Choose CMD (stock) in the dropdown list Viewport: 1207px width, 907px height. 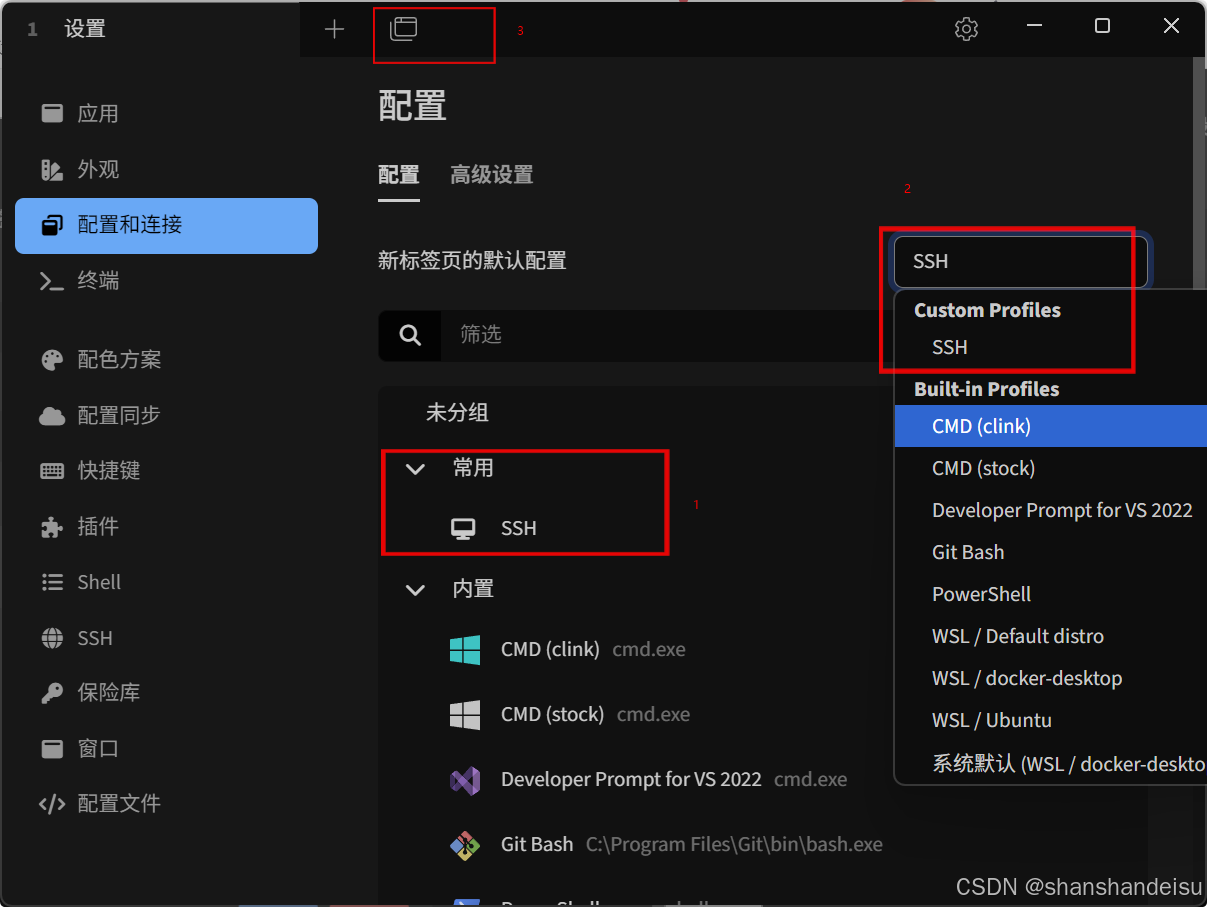tap(1050, 468)
